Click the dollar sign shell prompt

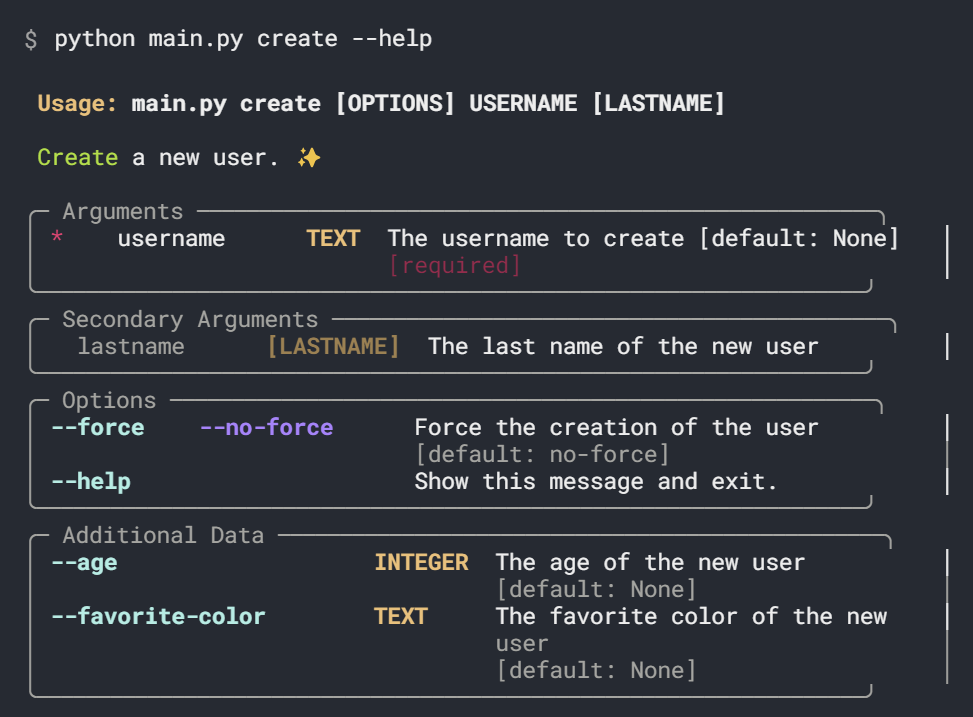pos(31,39)
